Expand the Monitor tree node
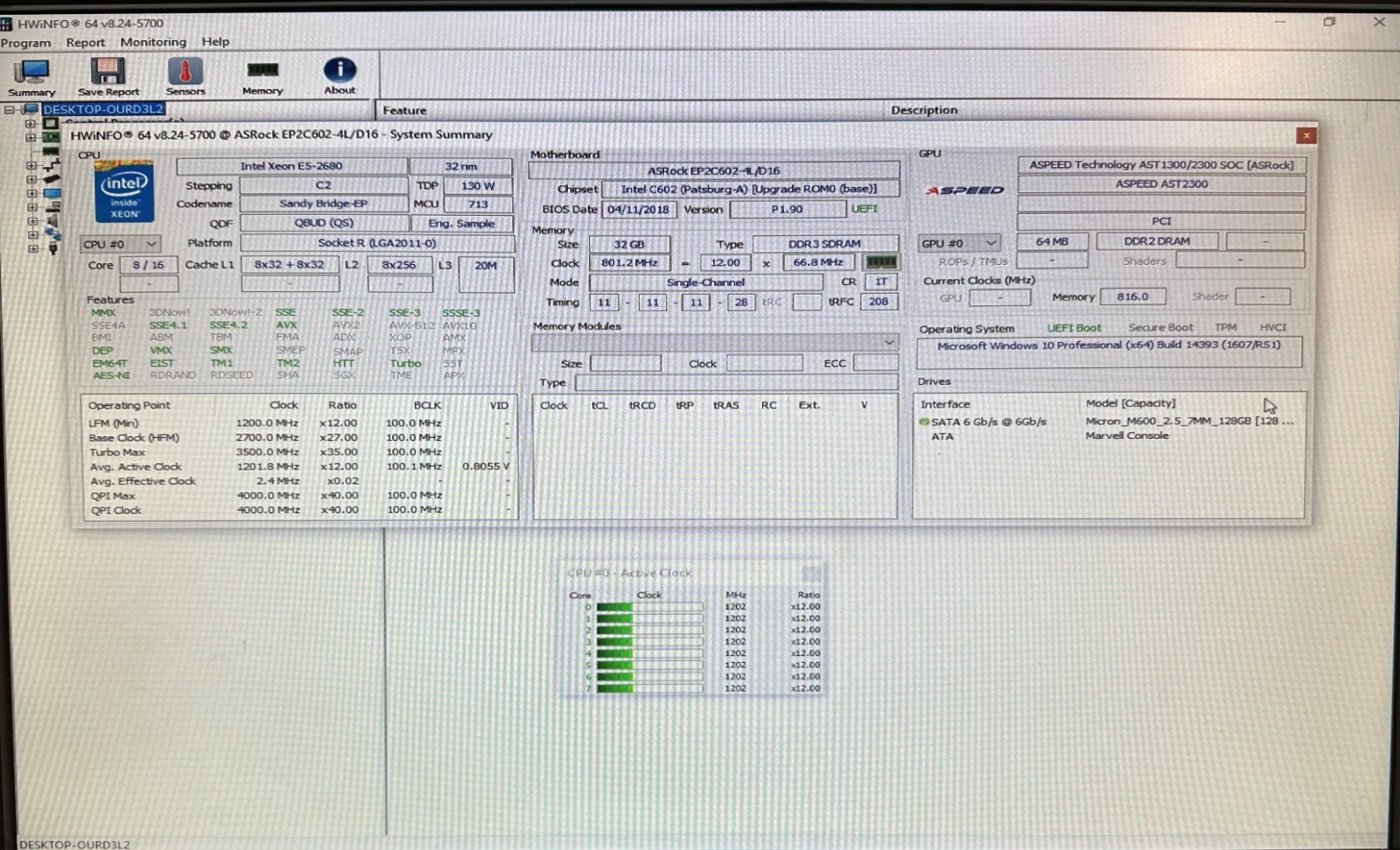The width and height of the screenshot is (1400, 850). coord(31,193)
